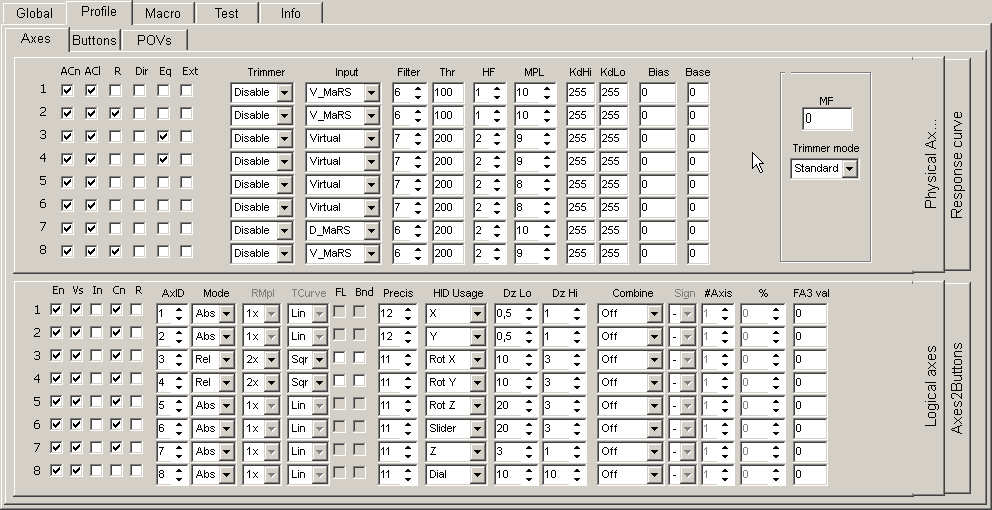Open the vertical Response curve tab

[957, 165]
